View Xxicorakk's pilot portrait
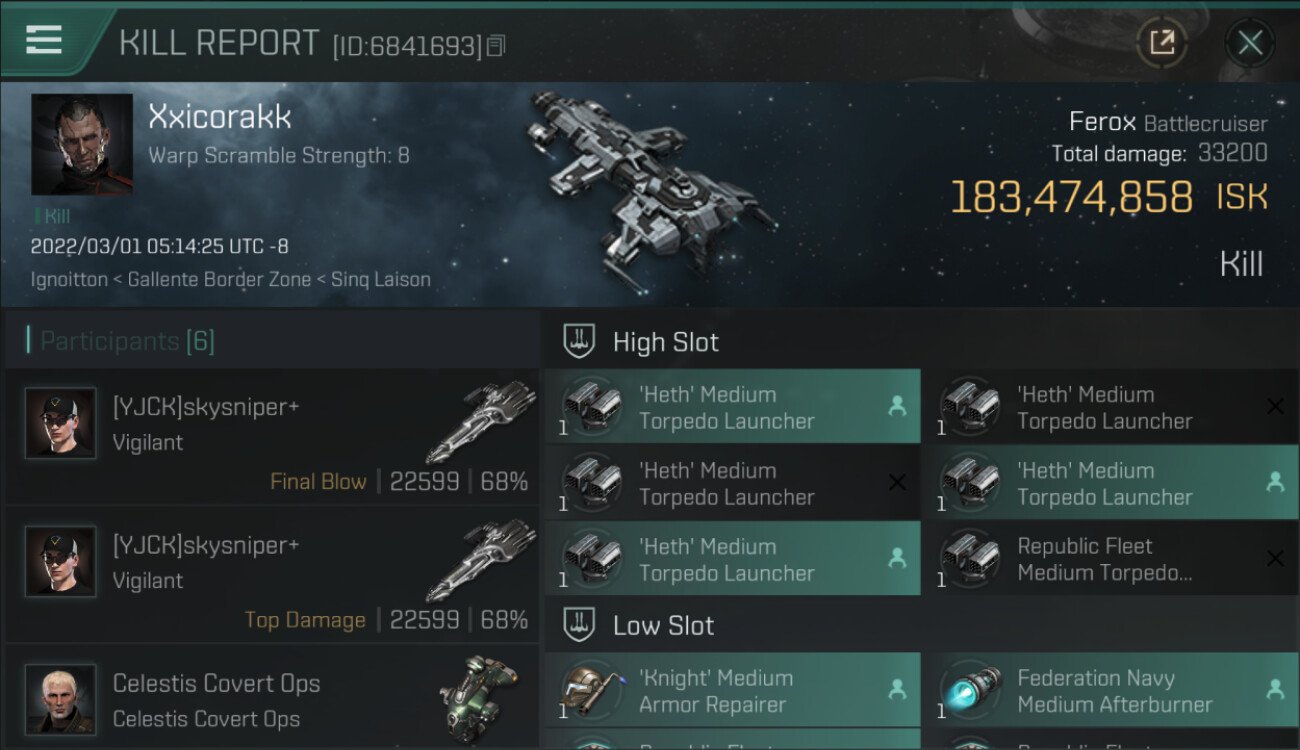 tap(82, 144)
